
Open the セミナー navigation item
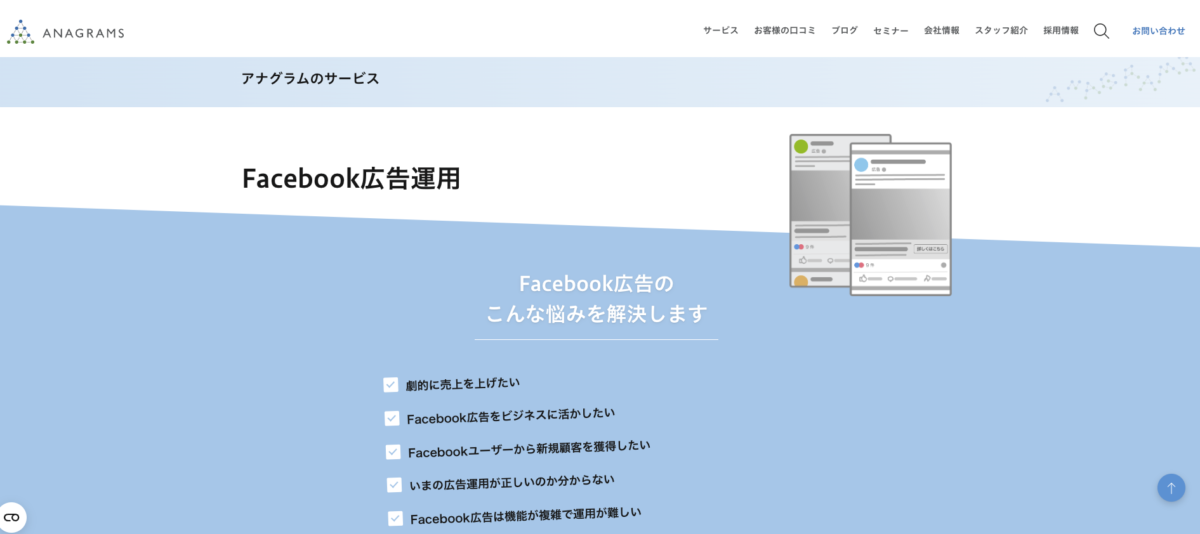click(x=891, y=31)
